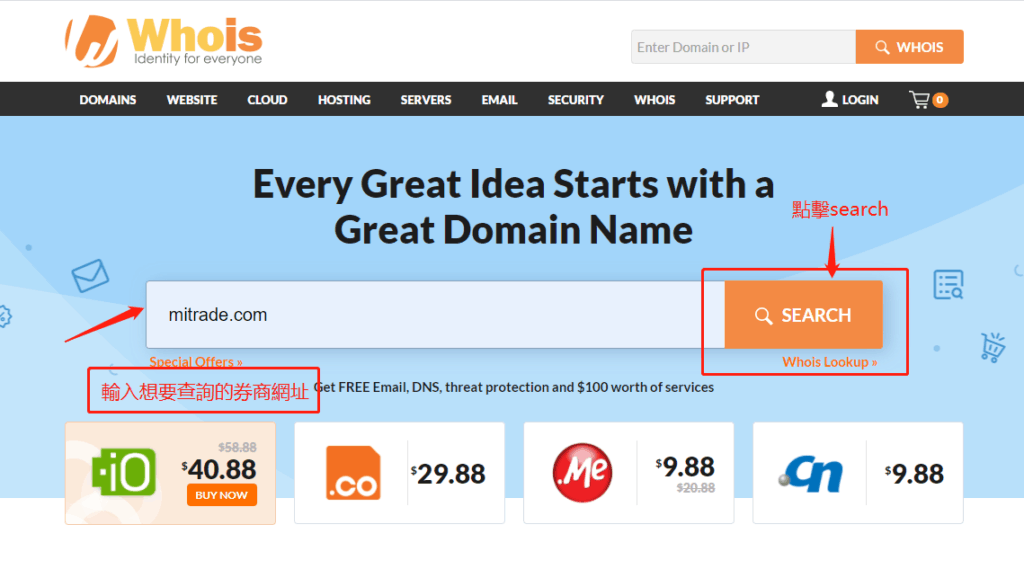Image resolution: width=1024 pixels, height=569 pixels.
Task: Click the $29.88 price
Action: [x=448, y=474]
